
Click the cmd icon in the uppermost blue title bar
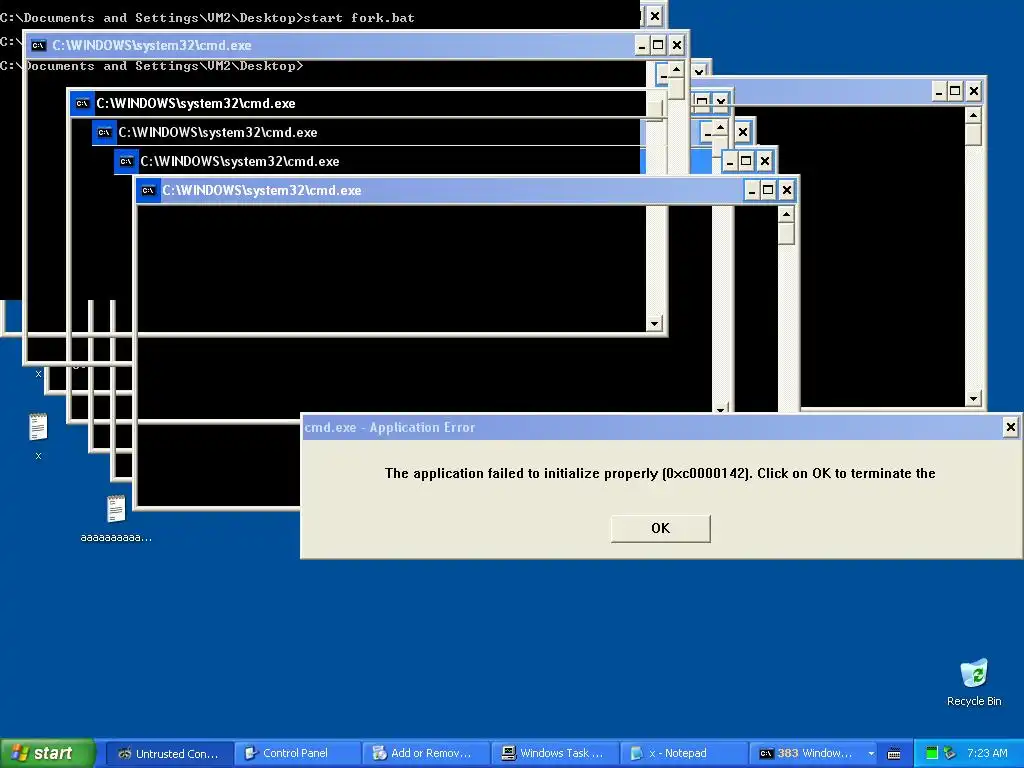[39, 45]
